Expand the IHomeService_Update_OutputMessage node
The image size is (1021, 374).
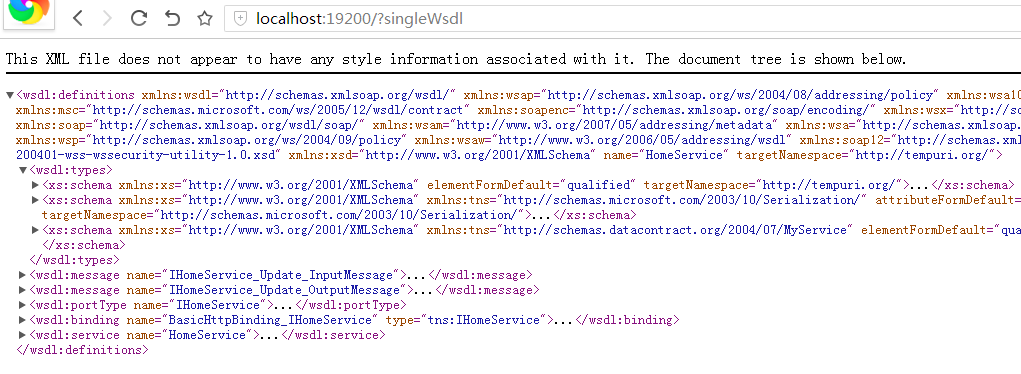23,290
